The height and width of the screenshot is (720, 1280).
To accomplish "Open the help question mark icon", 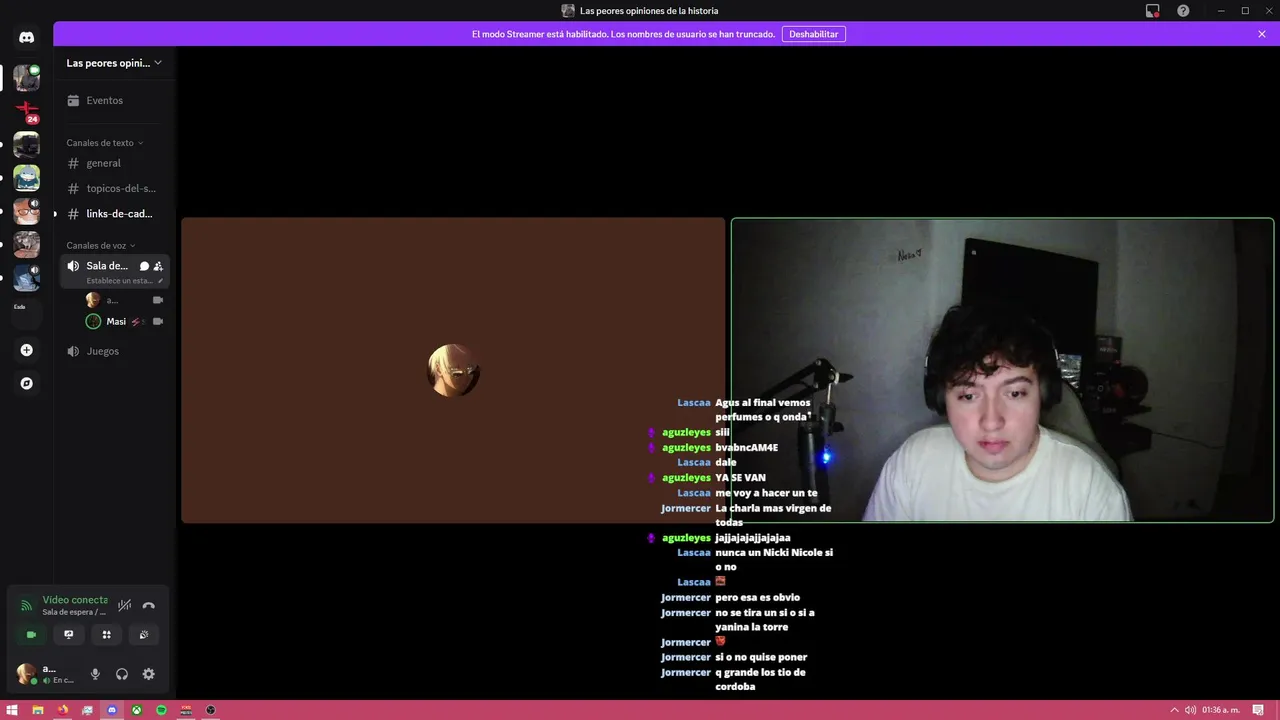I will [x=1183, y=11].
